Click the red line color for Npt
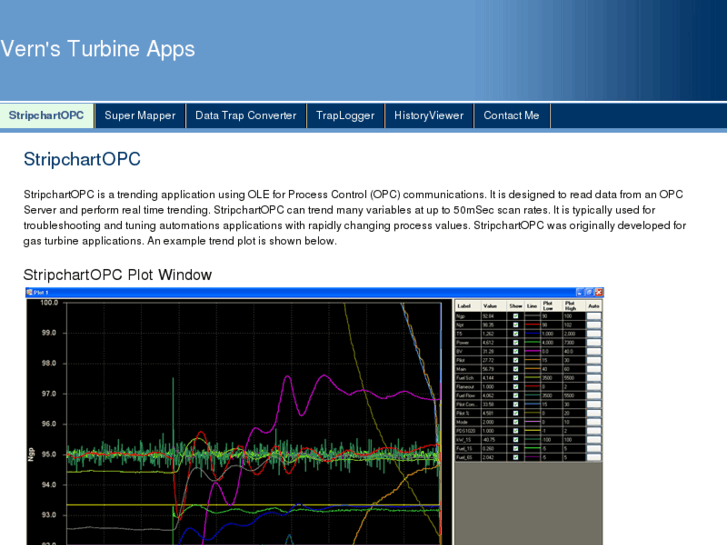The image size is (727, 545). click(532, 325)
